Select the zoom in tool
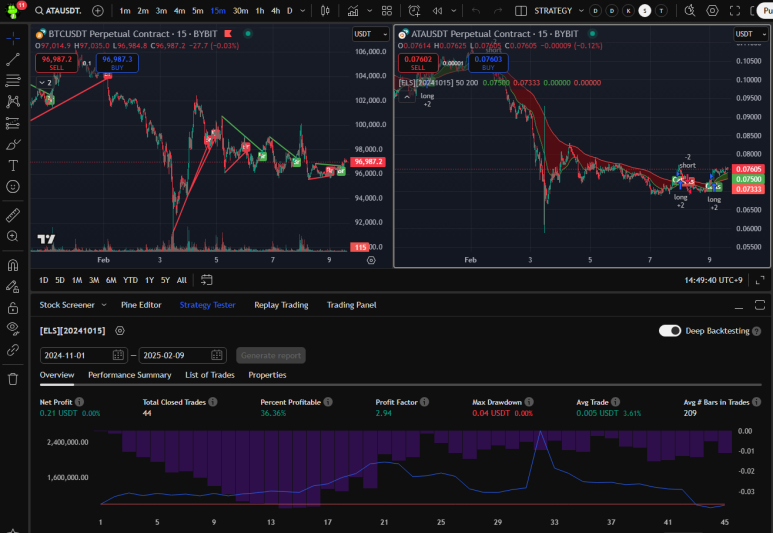Image resolution: width=773 pixels, height=533 pixels. [x=13, y=236]
